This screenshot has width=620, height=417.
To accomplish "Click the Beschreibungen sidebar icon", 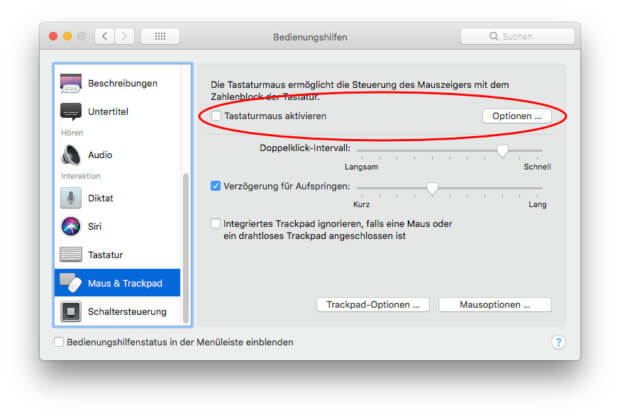I will point(71,83).
